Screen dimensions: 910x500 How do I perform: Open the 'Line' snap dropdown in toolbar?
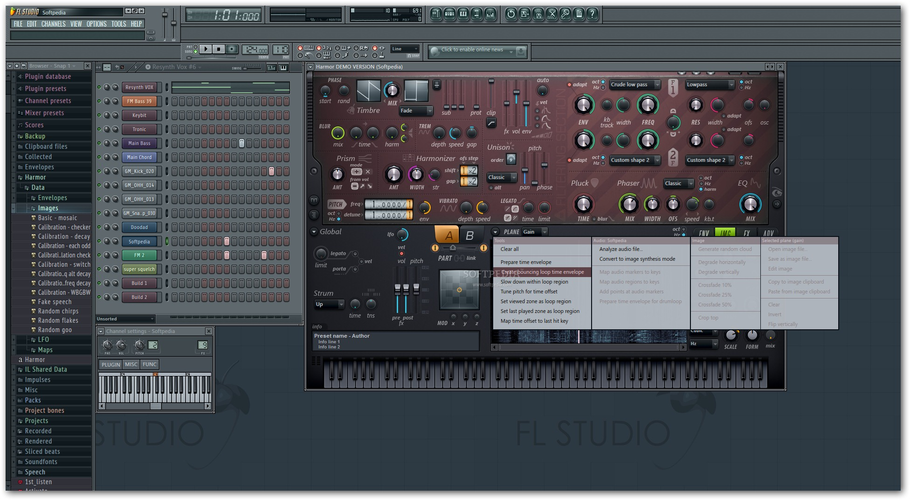coord(405,49)
